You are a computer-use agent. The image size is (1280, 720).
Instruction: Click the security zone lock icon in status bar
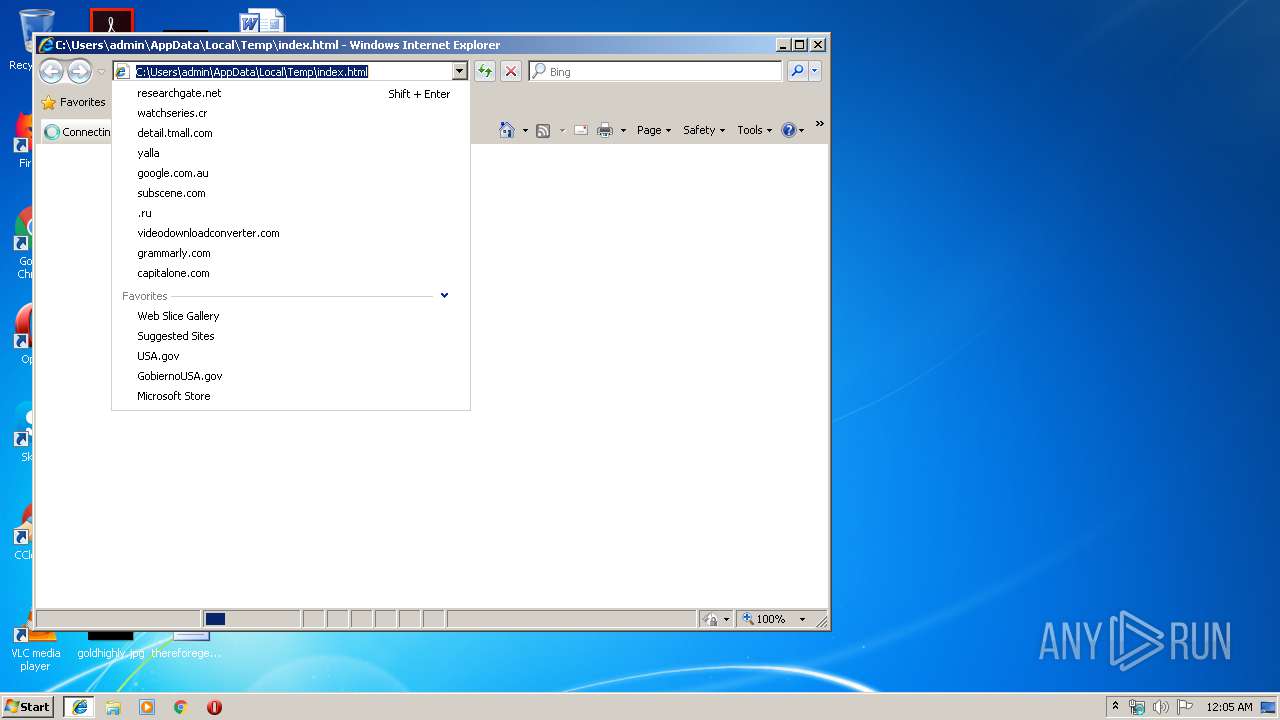click(x=710, y=619)
